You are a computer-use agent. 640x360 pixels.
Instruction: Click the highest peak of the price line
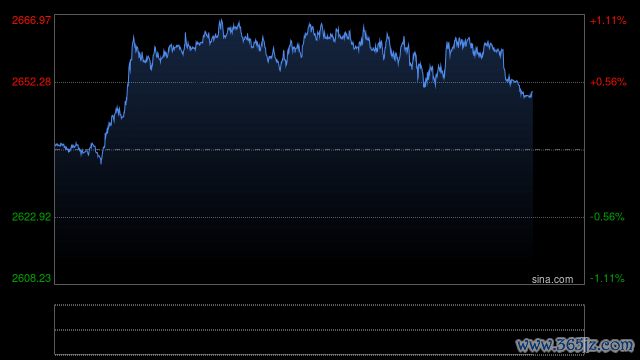221,20
